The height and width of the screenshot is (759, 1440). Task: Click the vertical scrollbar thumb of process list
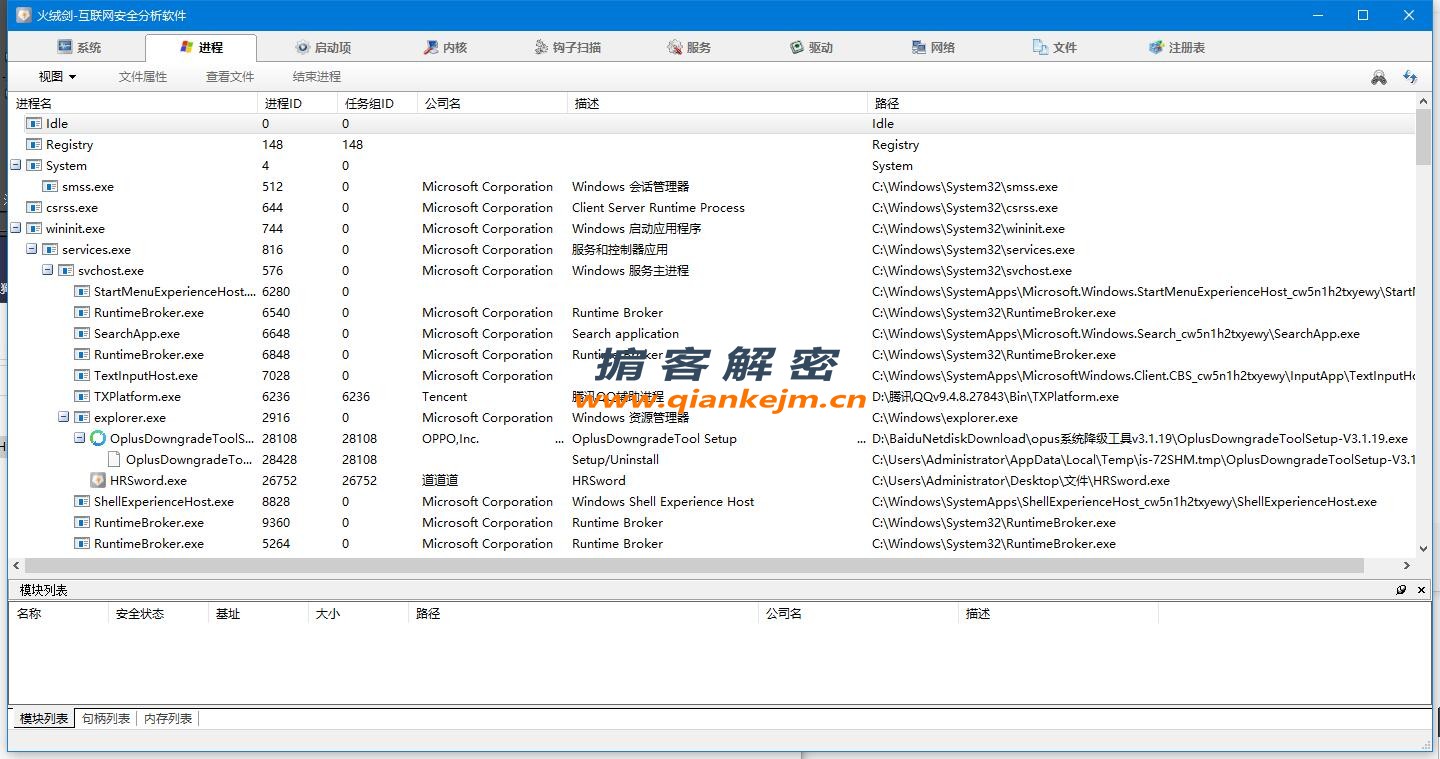(x=1423, y=137)
